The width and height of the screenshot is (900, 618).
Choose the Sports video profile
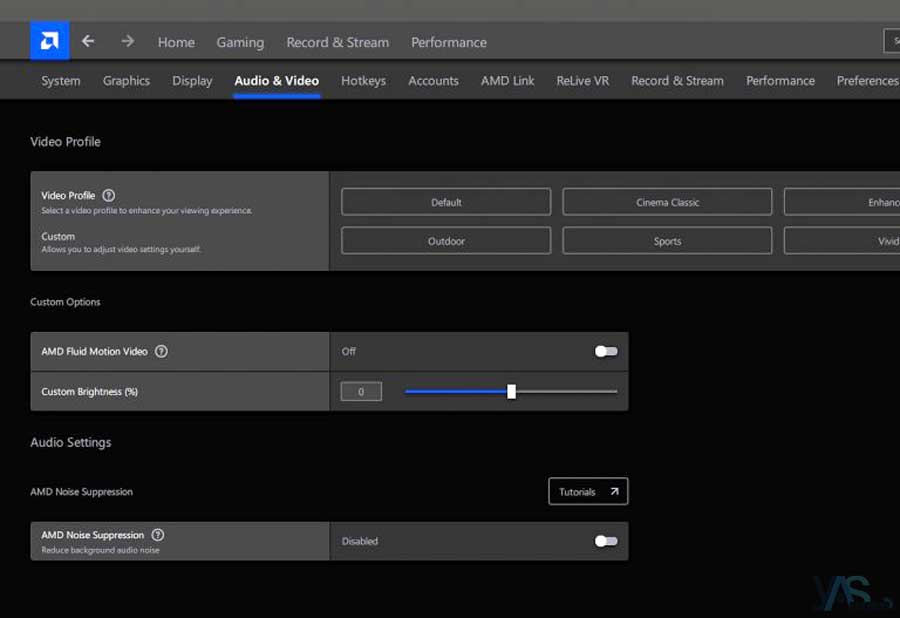click(x=667, y=241)
